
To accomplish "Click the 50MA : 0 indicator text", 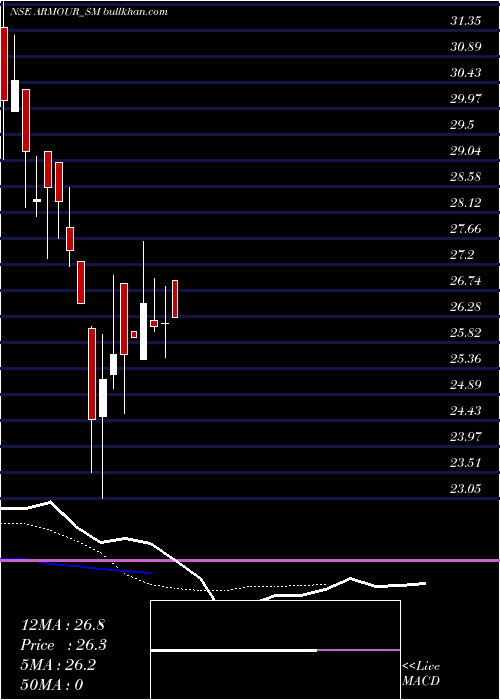I will pos(52,684).
